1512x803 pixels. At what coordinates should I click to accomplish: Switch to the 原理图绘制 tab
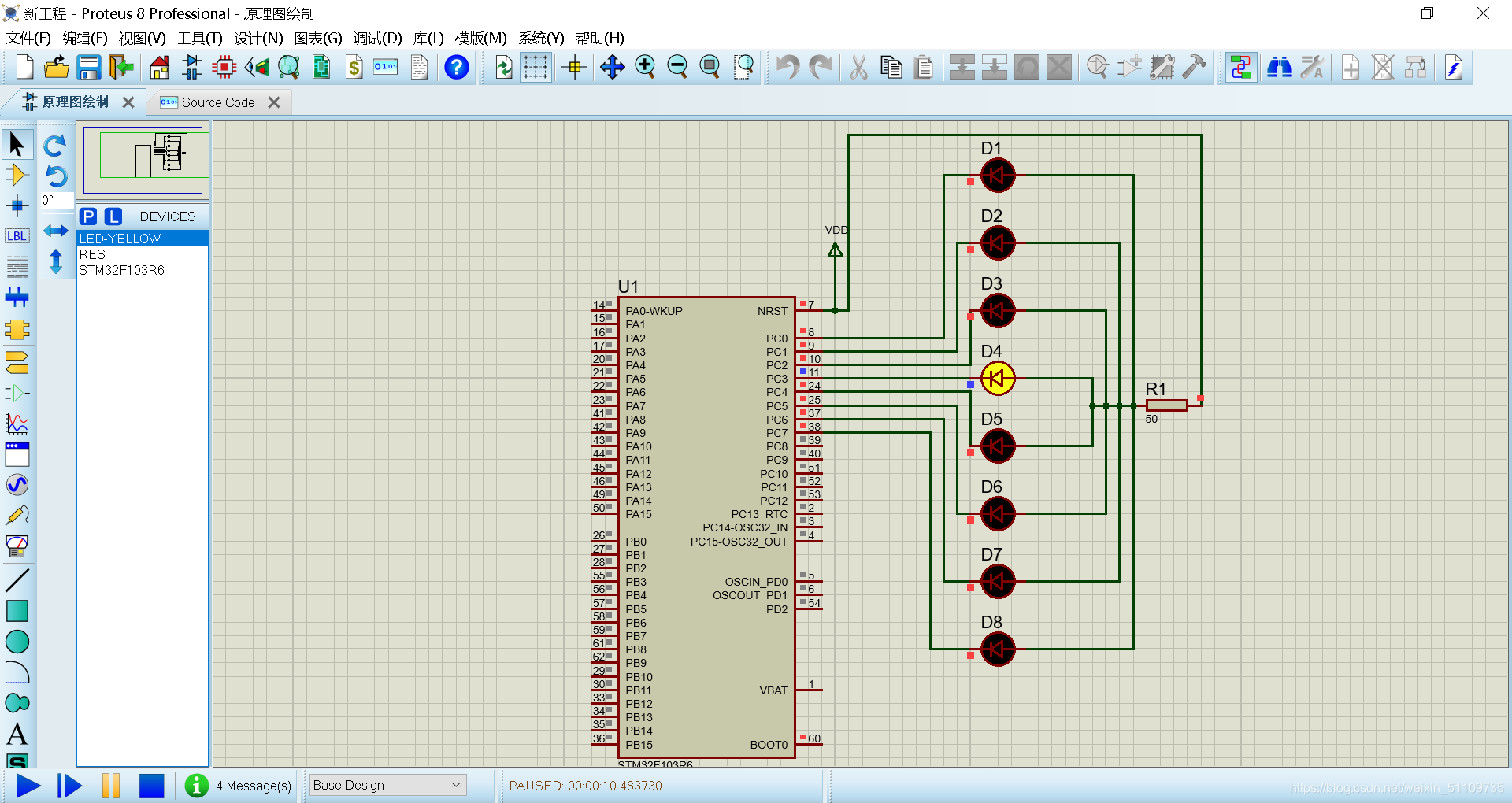point(76,102)
